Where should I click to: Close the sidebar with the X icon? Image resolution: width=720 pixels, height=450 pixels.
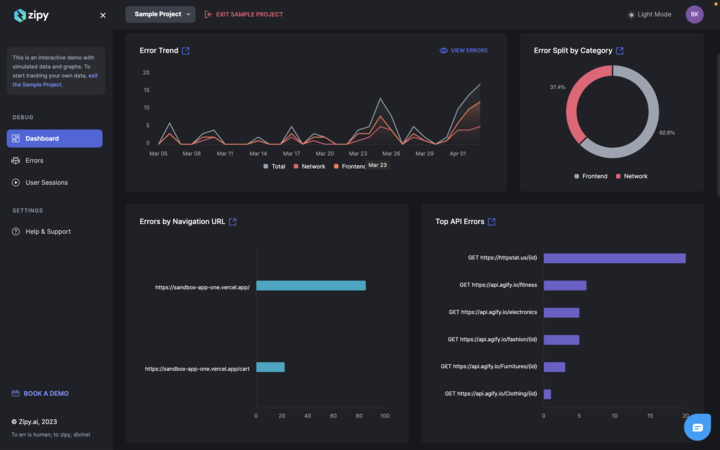point(103,15)
